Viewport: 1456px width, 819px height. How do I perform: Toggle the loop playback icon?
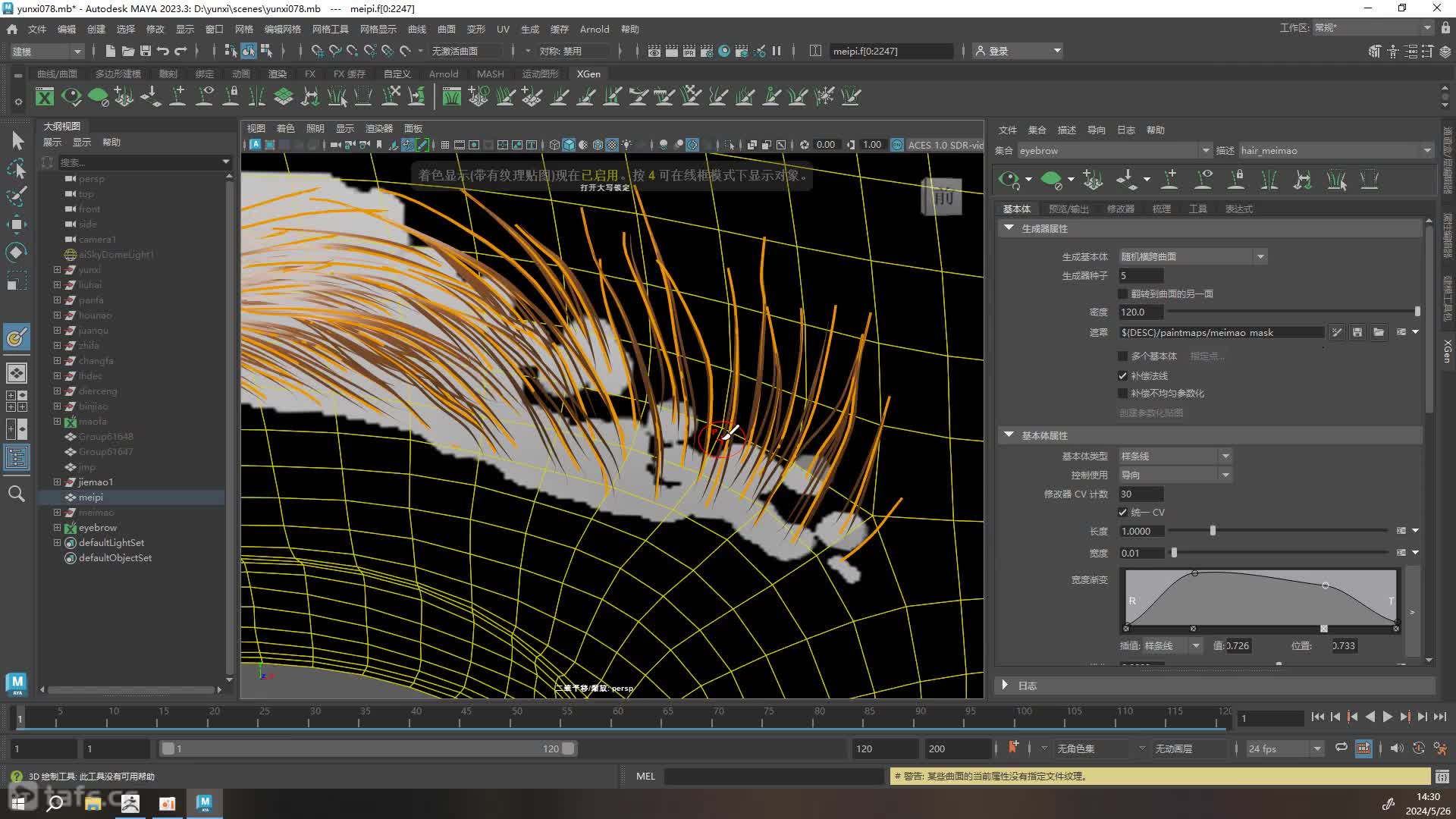coord(1341,748)
